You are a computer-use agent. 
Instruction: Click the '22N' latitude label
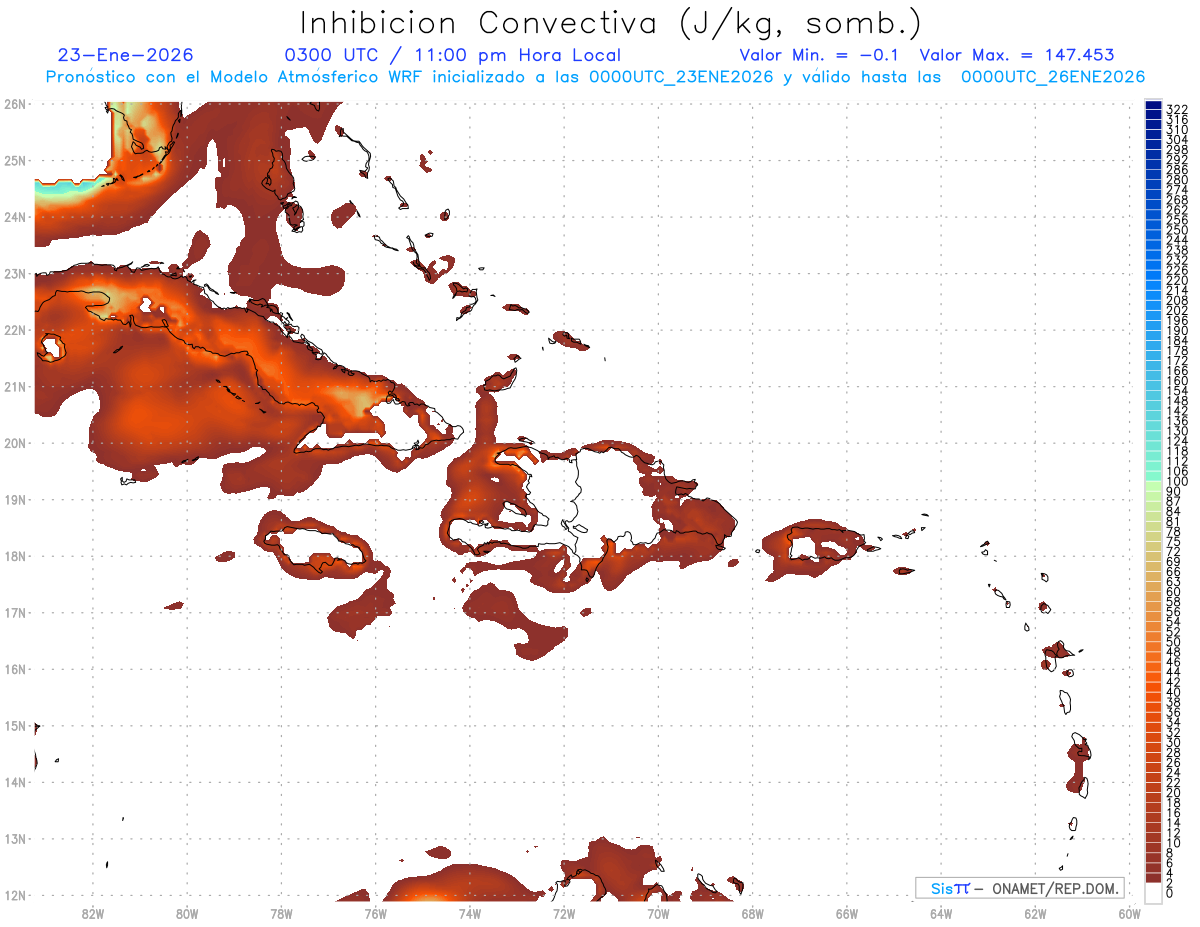[x=15, y=330]
